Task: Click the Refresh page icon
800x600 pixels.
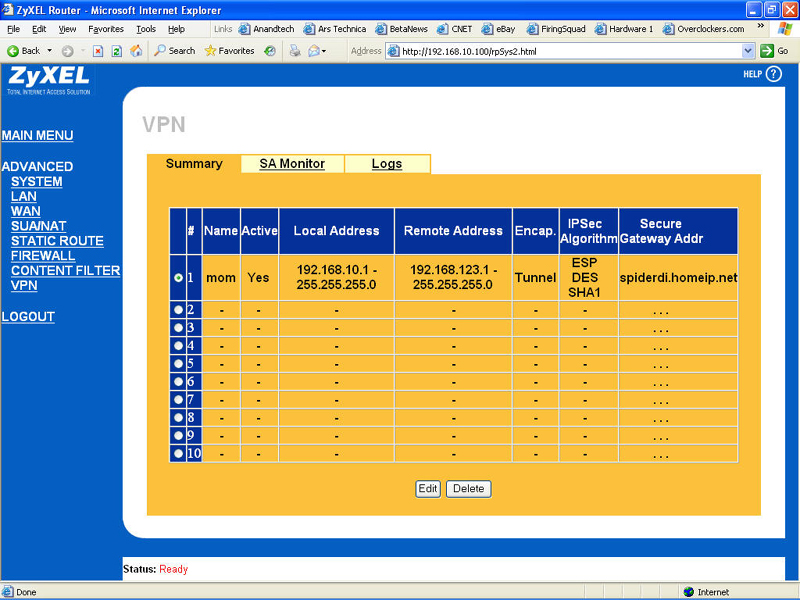Action: [117, 51]
